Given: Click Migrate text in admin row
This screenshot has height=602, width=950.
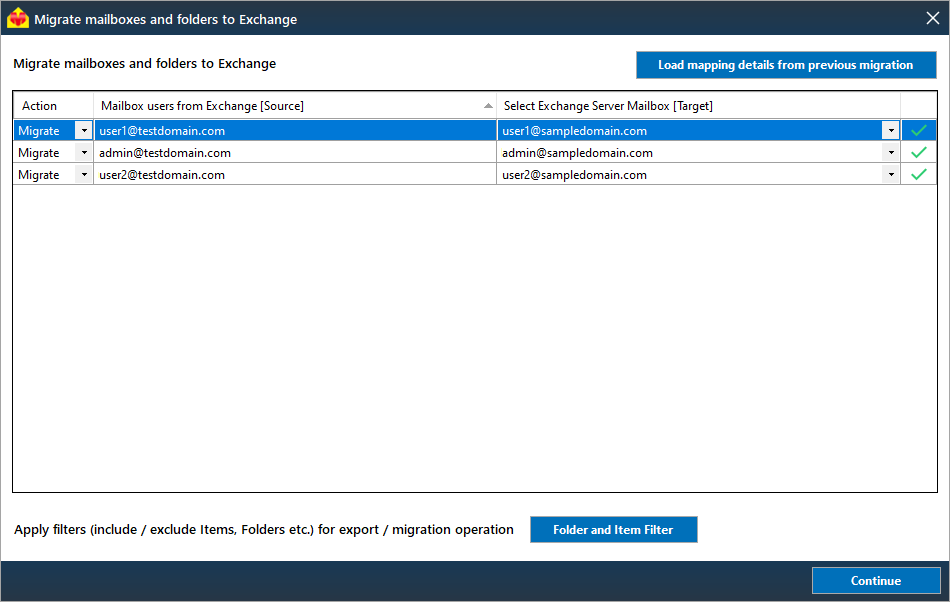Looking at the screenshot, I should (x=39, y=153).
